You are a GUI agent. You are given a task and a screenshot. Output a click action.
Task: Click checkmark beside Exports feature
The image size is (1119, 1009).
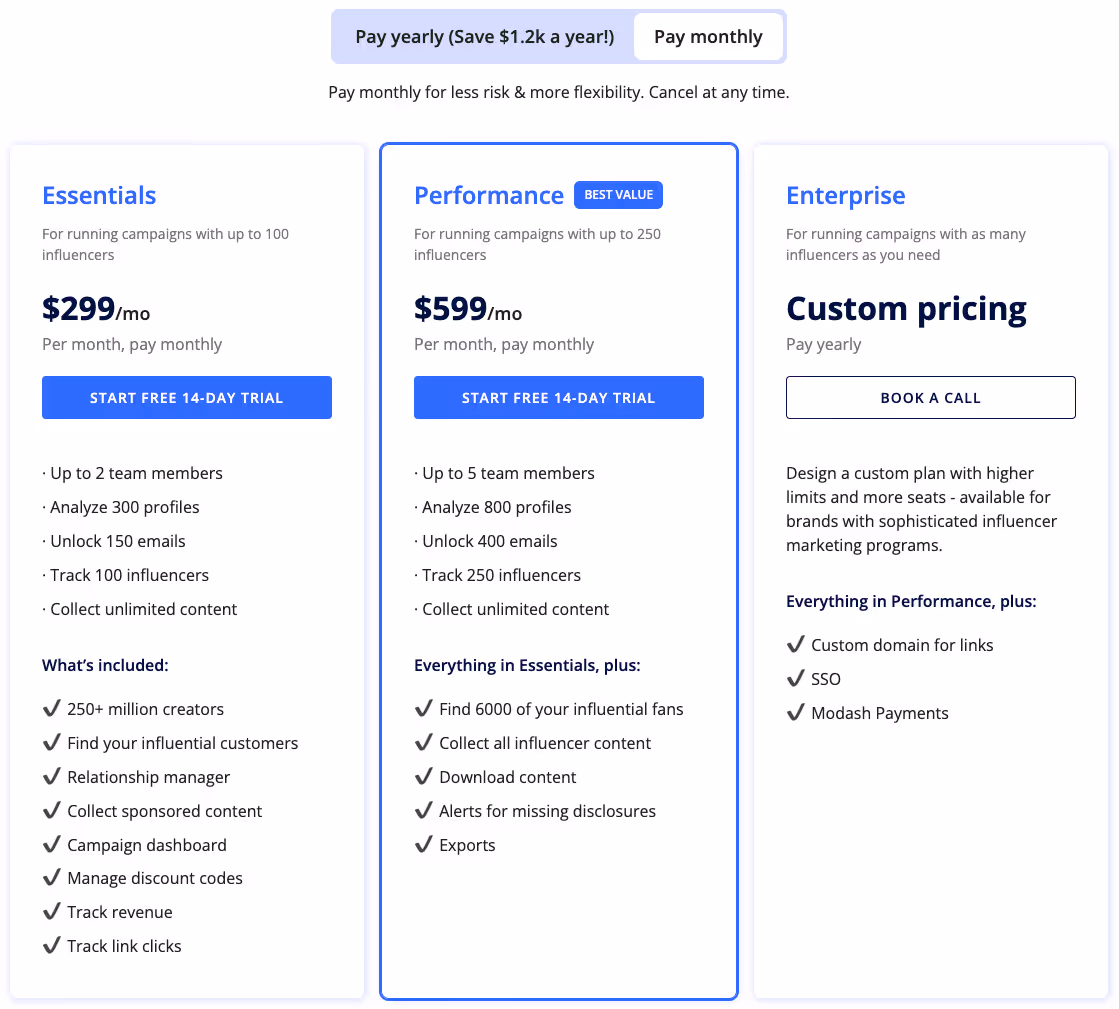(x=424, y=845)
